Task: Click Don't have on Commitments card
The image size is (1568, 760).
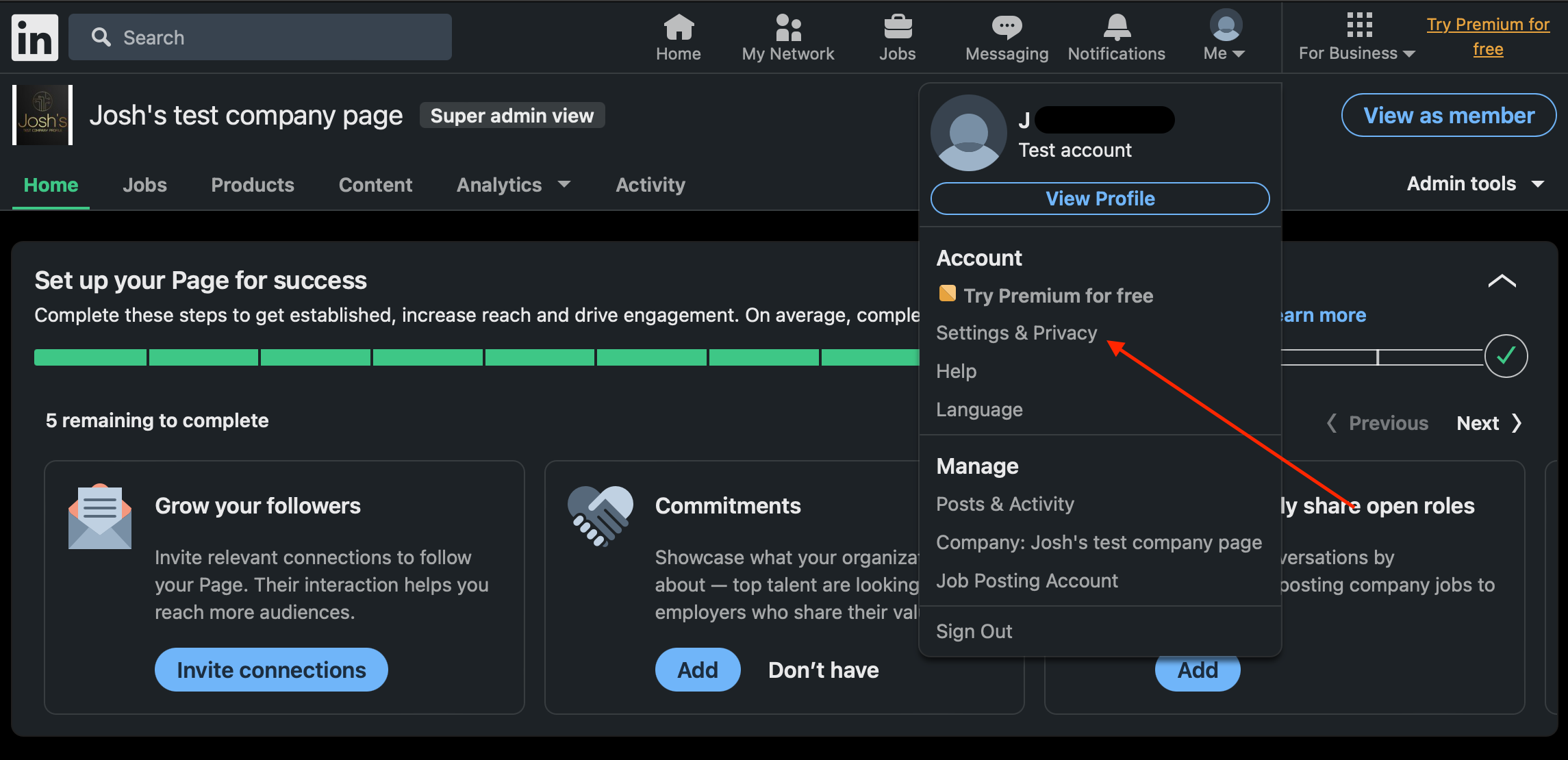Action: (824, 670)
